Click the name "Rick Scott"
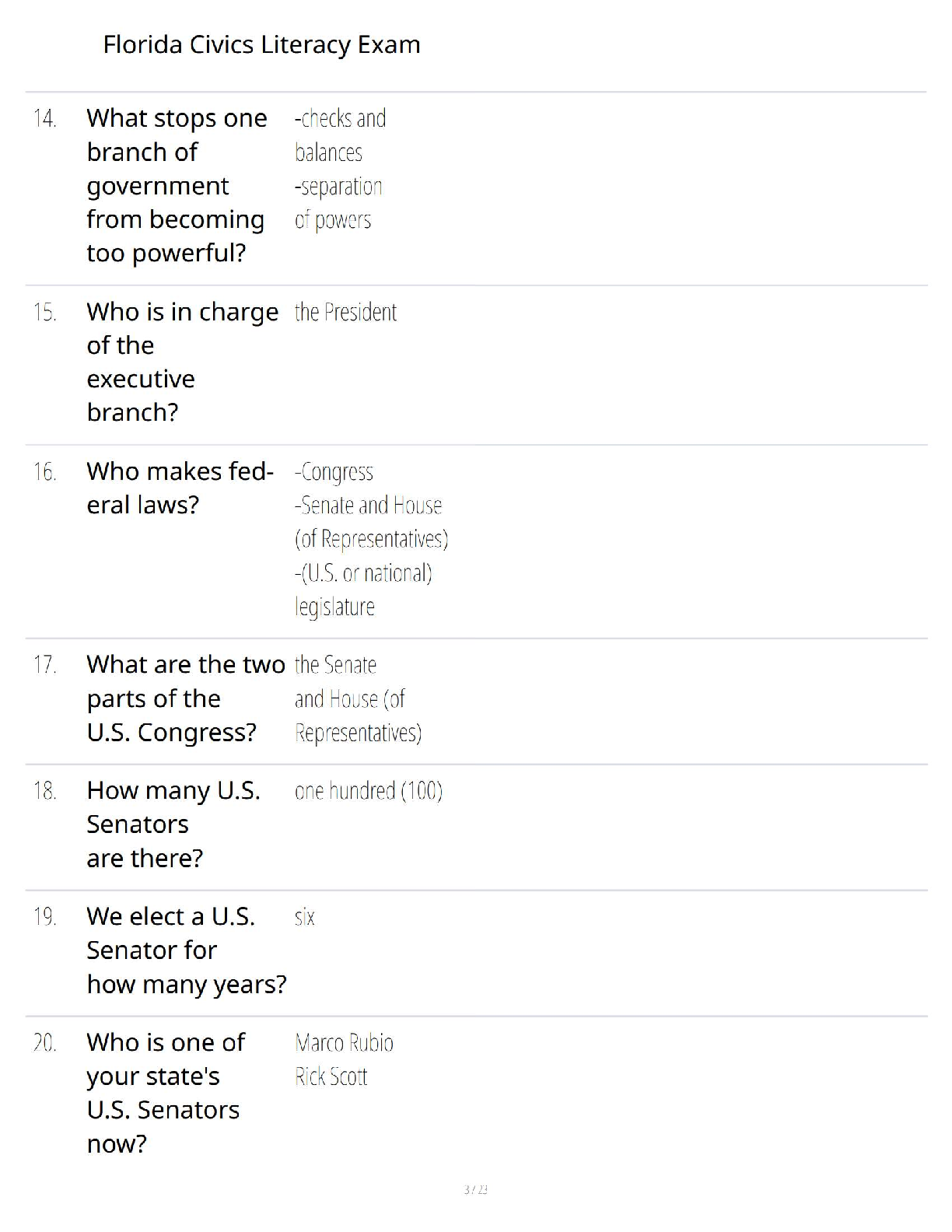This screenshot has height=1232, width=952. coord(331,1077)
